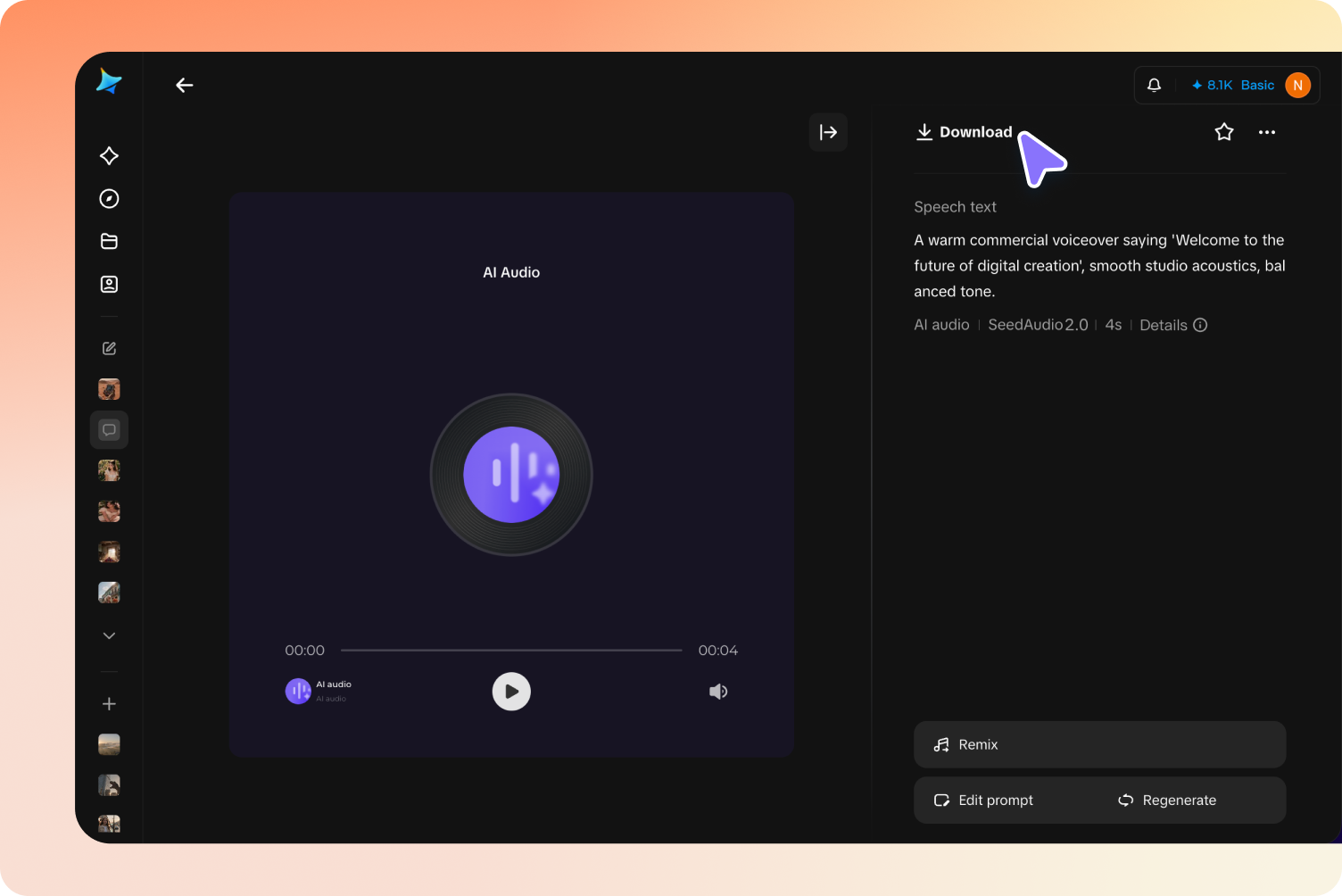Open the notifications bell

coord(1154,85)
